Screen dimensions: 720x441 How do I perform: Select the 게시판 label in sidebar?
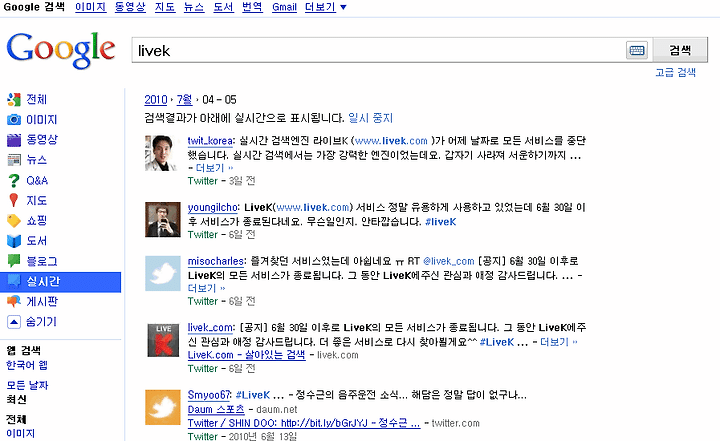pos(42,301)
